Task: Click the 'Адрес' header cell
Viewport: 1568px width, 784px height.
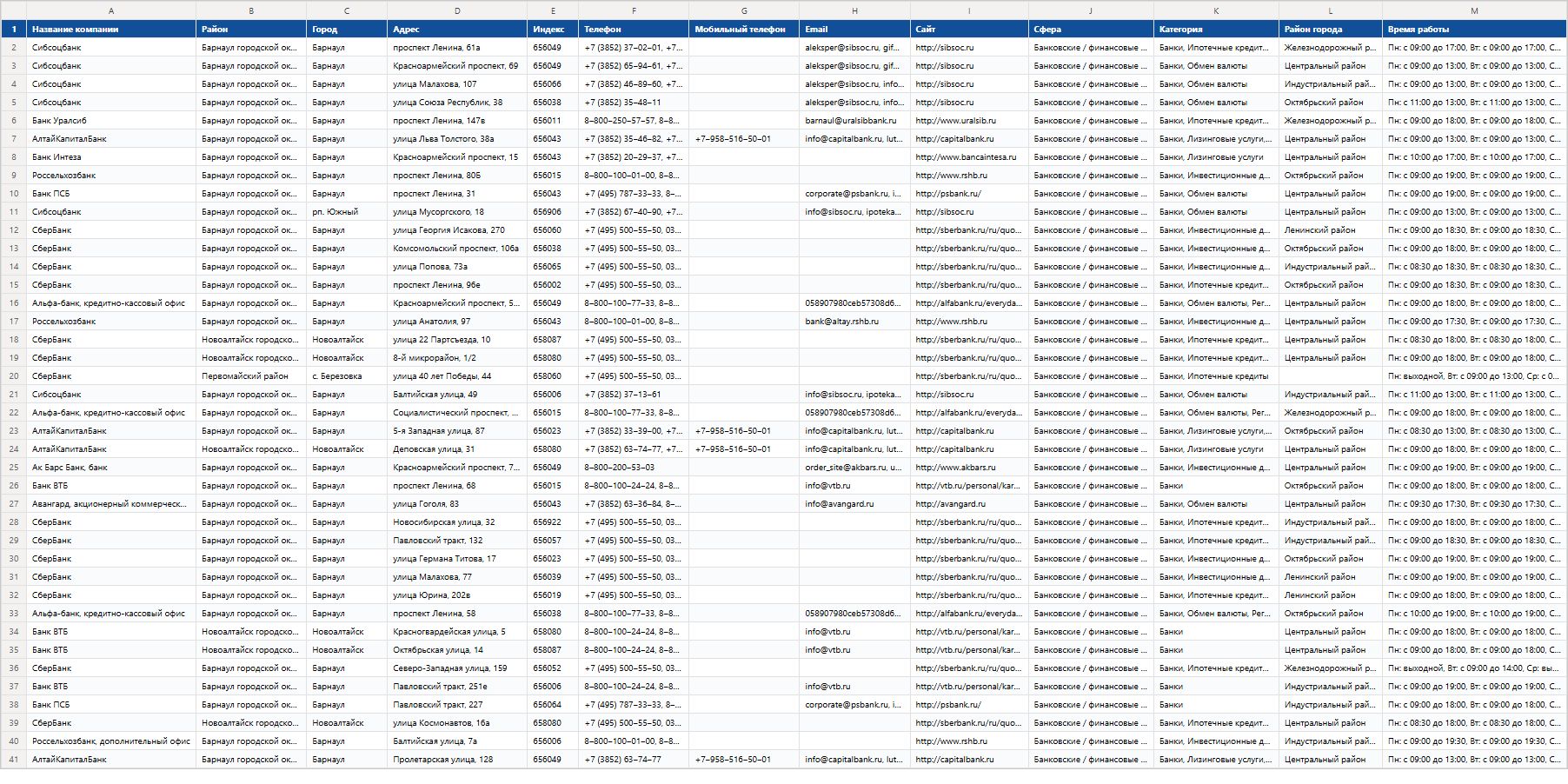Action: pyautogui.click(x=457, y=29)
